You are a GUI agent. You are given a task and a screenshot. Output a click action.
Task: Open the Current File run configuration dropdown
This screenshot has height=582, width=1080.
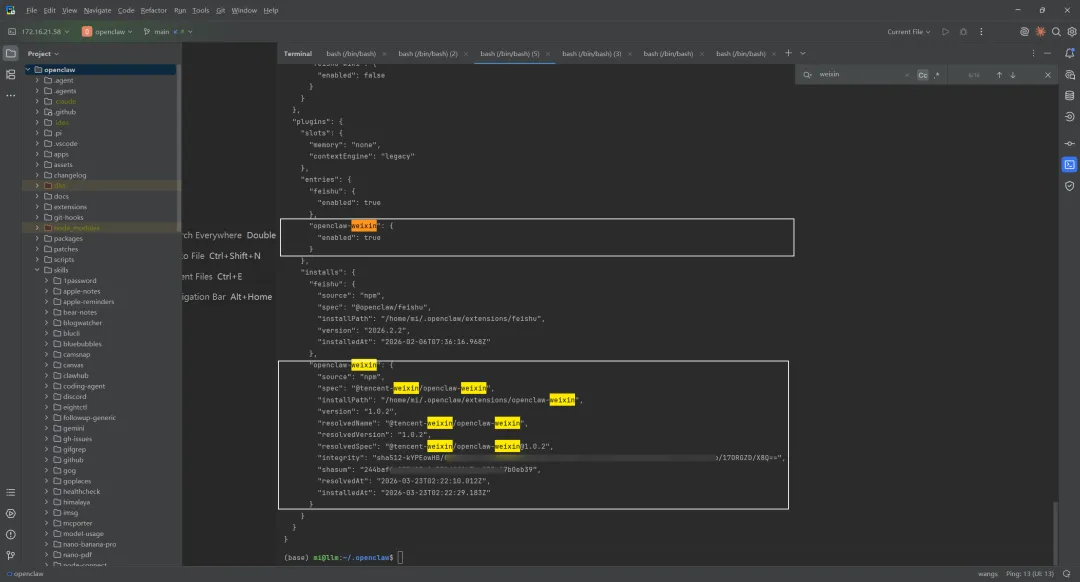pos(908,32)
